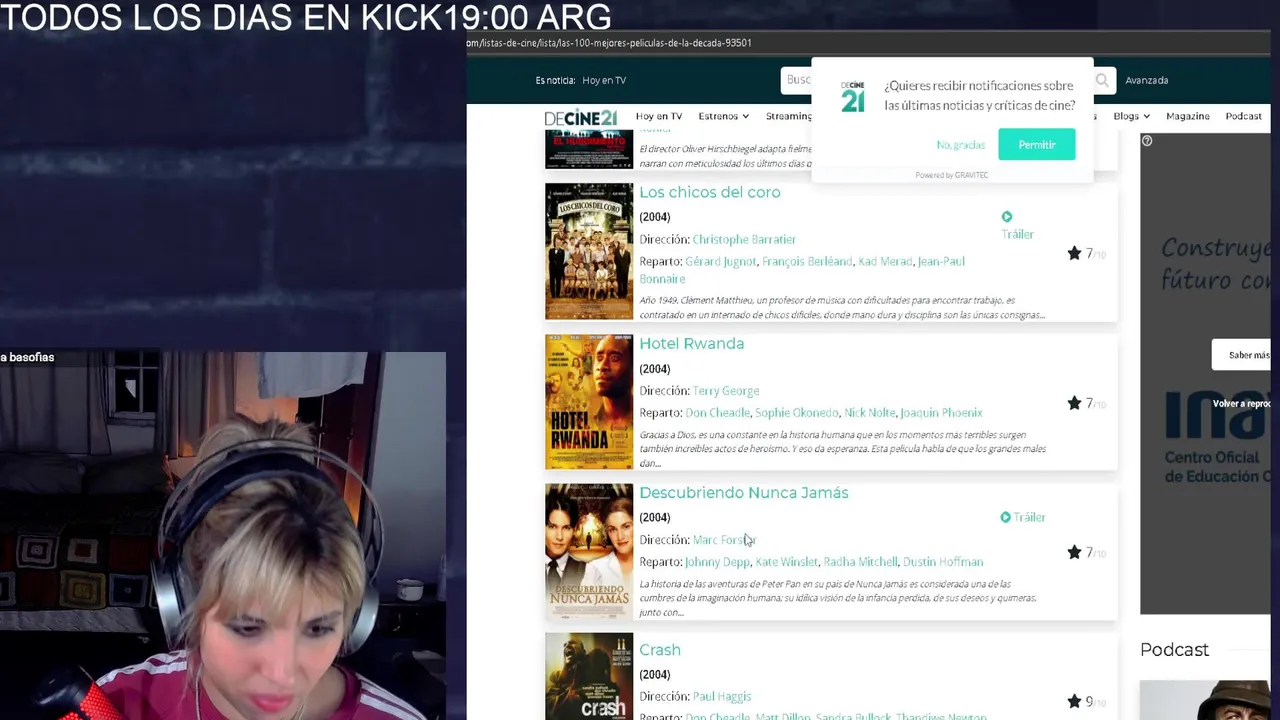The height and width of the screenshot is (720, 1280).
Task: Open director Paul Haggis
Action: pyautogui.click(x=722, y=696)
